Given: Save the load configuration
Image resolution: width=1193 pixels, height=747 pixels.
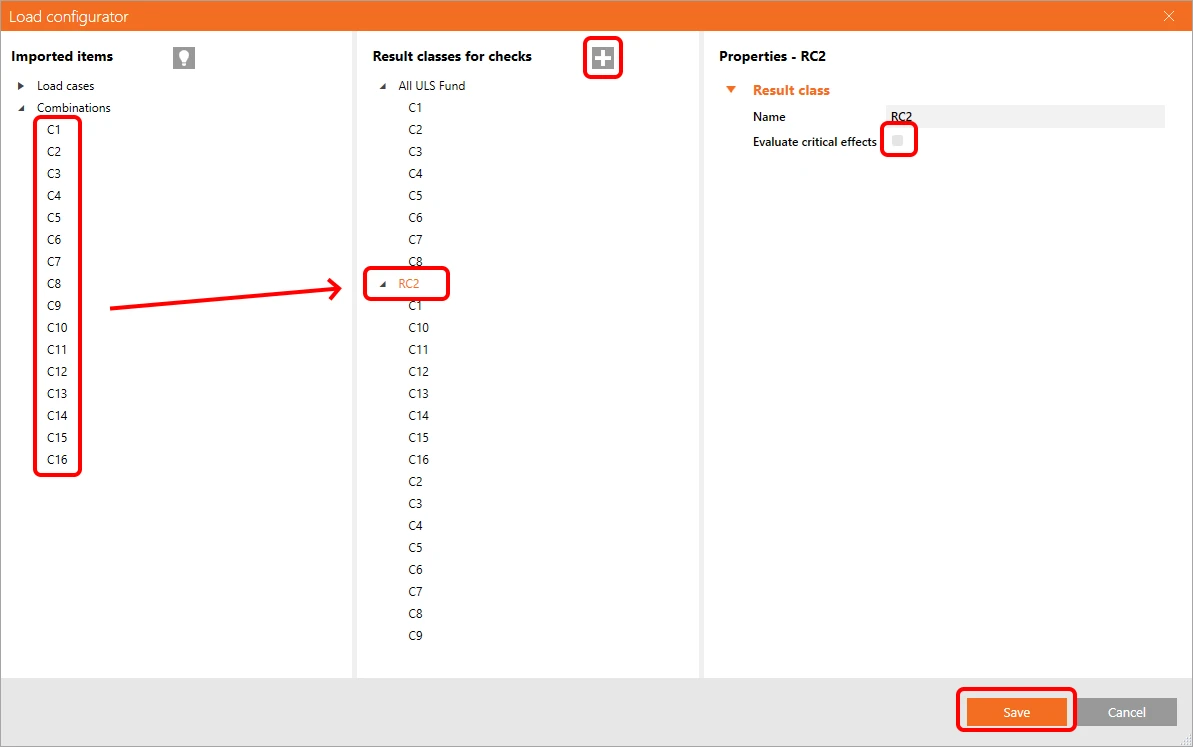Looking at the screenshot, I should tap(1016, 712).
